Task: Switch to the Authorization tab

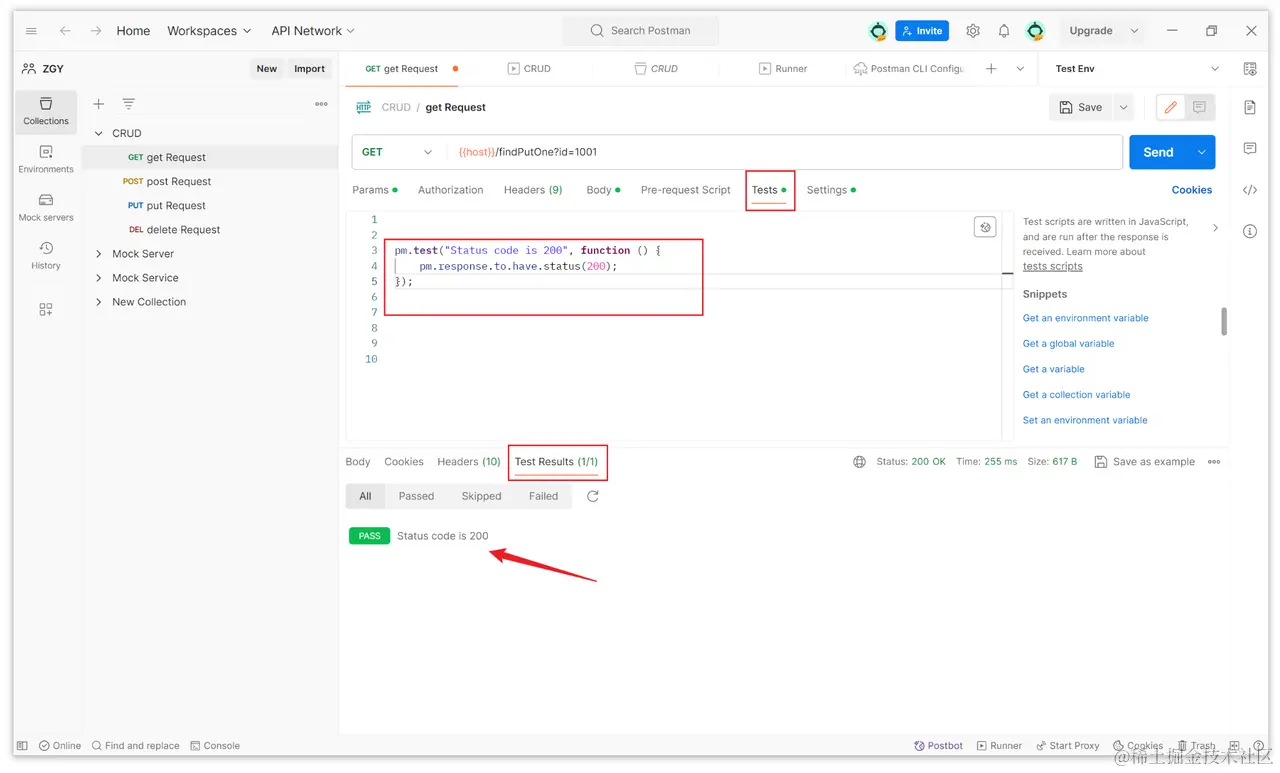Action: pos(450,190)
